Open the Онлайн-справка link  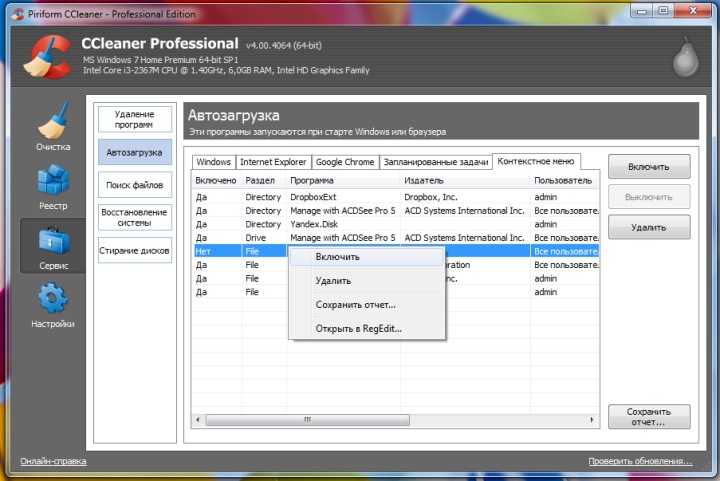click(x=53, y=461)
